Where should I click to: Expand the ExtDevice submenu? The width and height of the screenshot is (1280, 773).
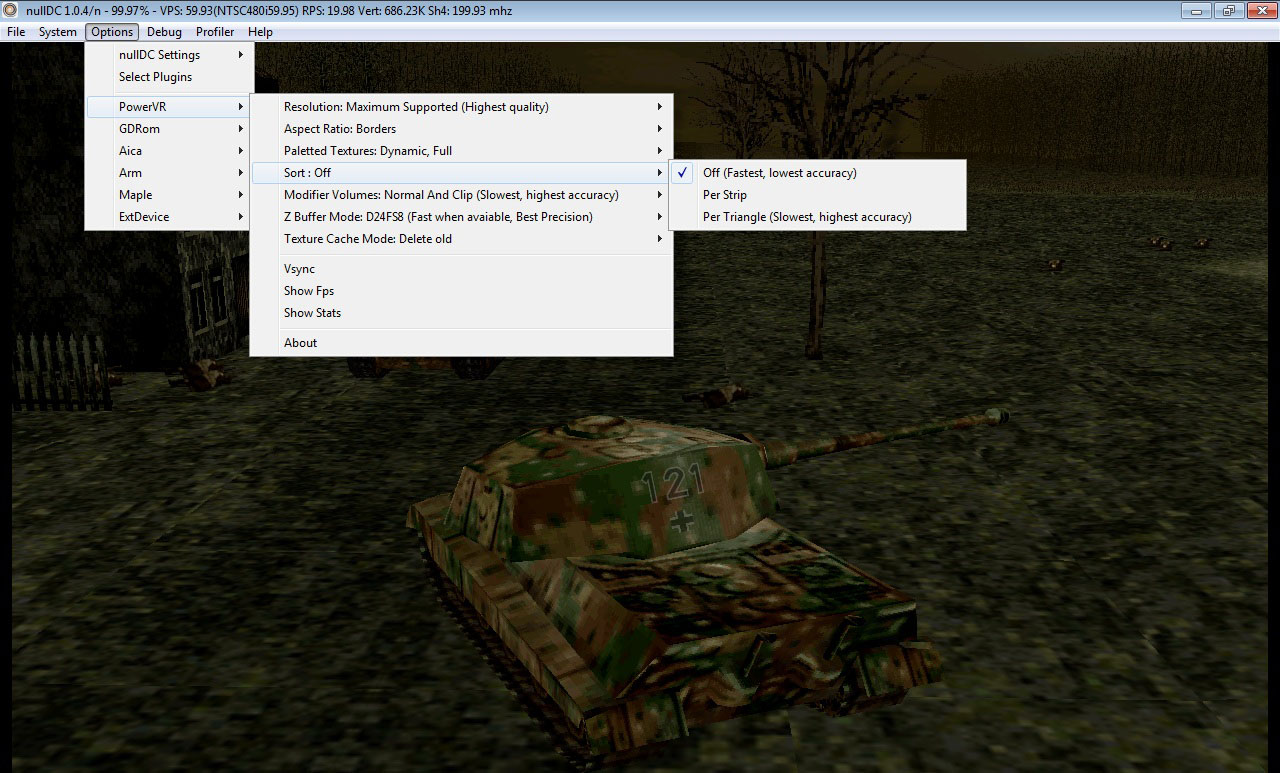coord(168,217)
